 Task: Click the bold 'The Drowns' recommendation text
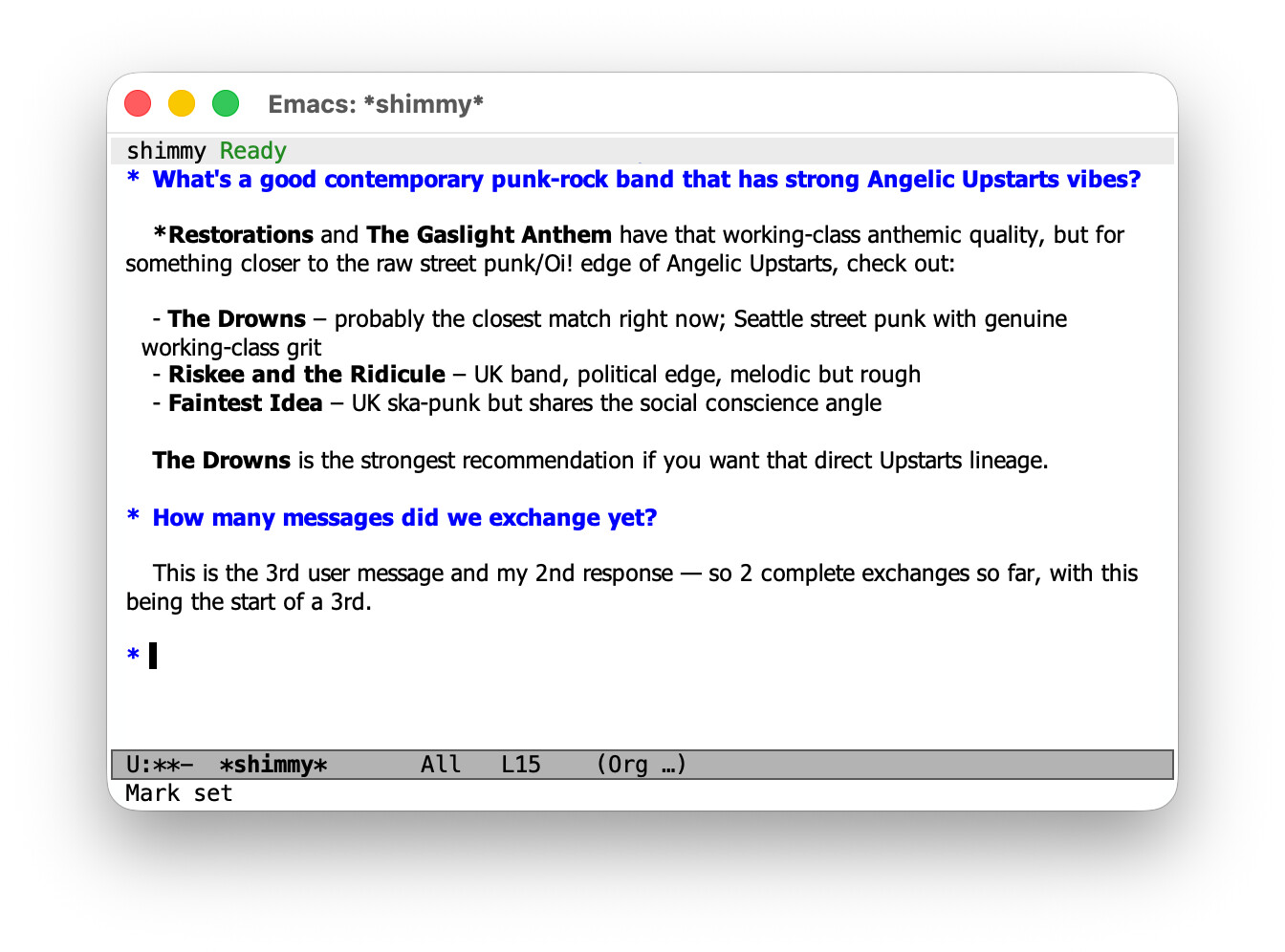tap(221, 460)
